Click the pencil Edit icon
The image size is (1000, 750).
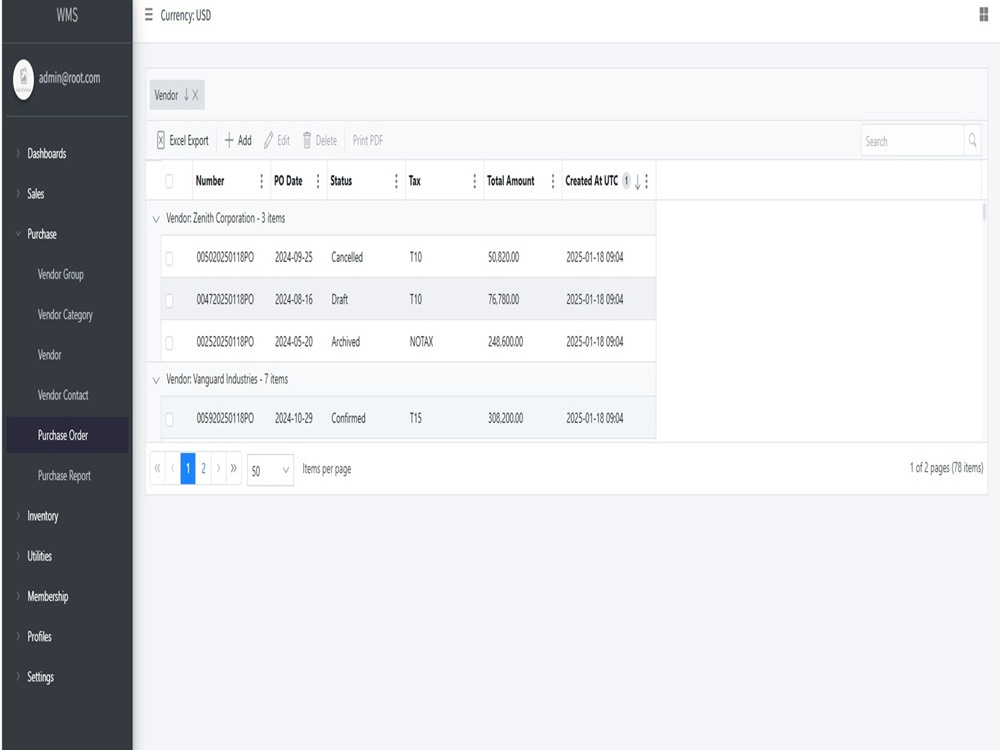(x=268, y=140)
